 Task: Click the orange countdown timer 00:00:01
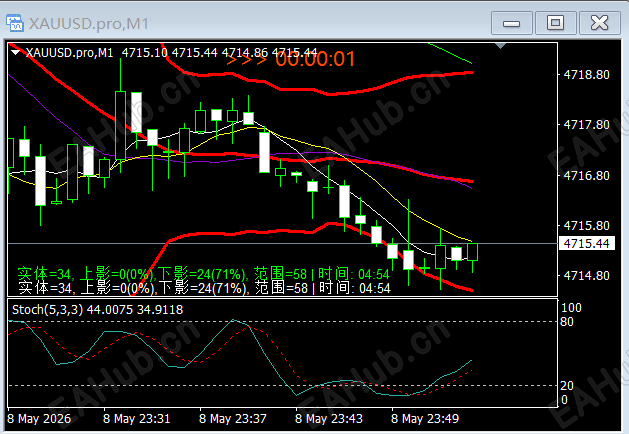(x=315, y=59)
